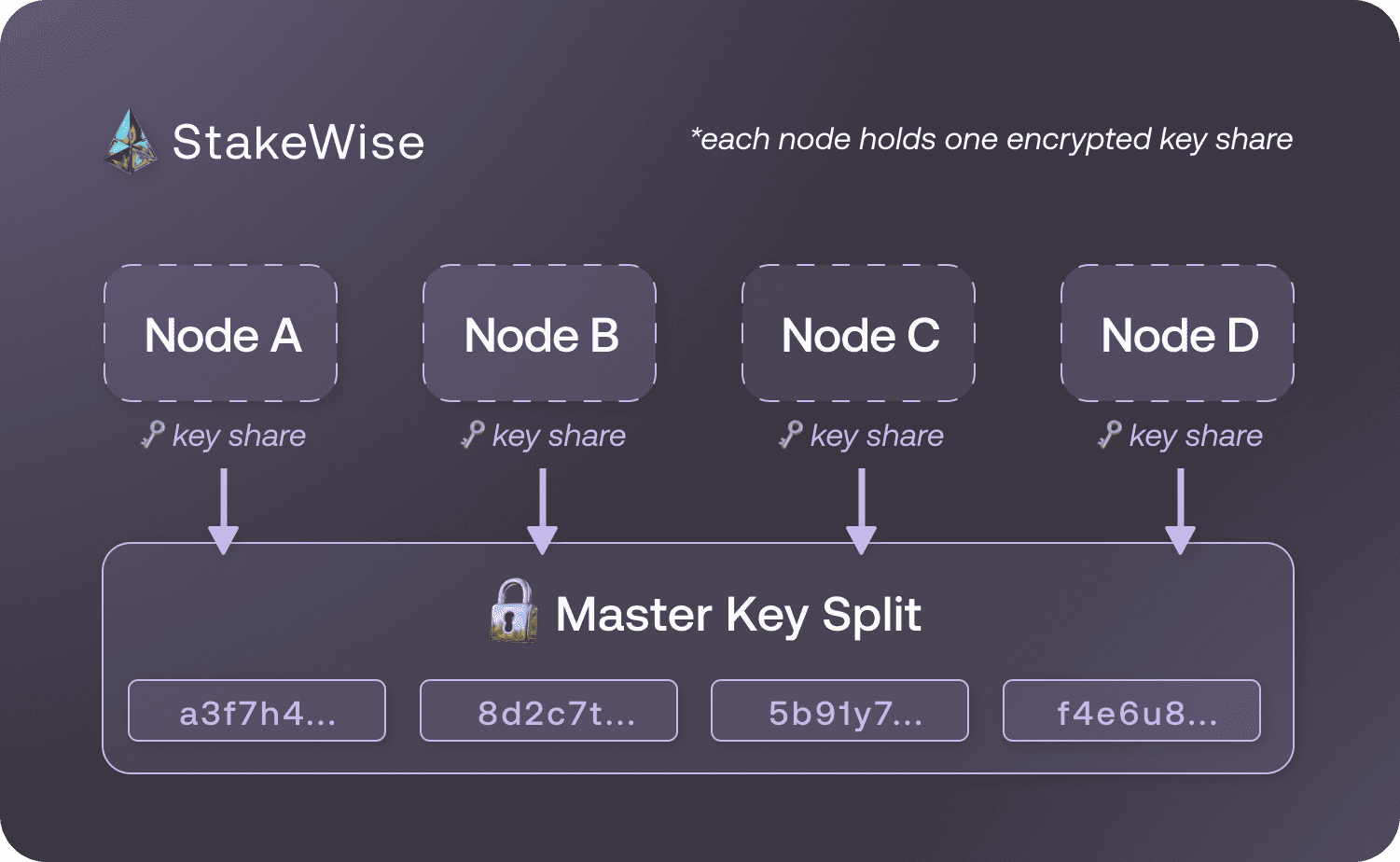Screen dimensions: 1400x862
Task: Click the key icon under Node A
Action: tap(153, 435)
